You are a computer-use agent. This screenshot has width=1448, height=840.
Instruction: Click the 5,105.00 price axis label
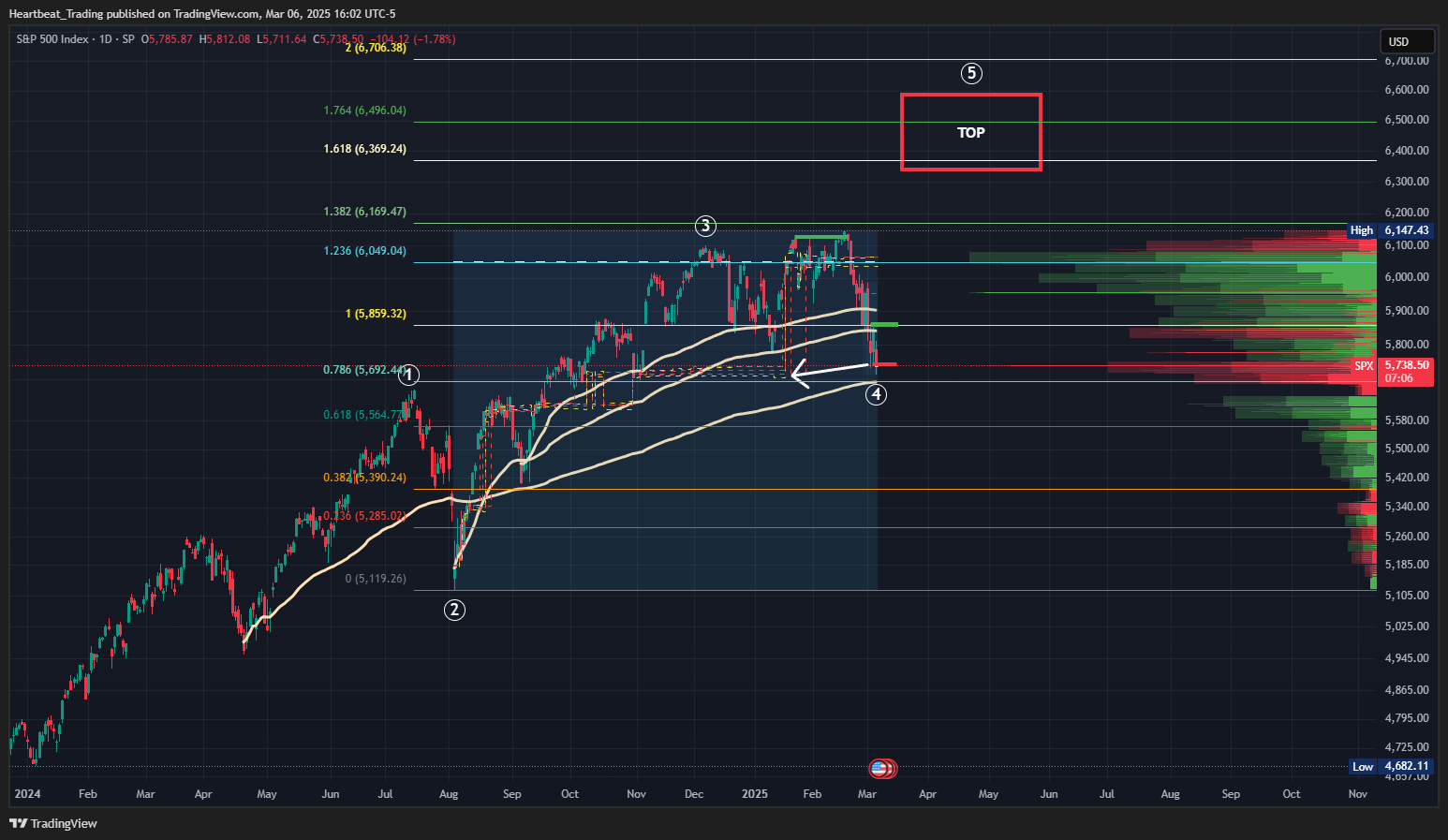tap(1407, 596)
